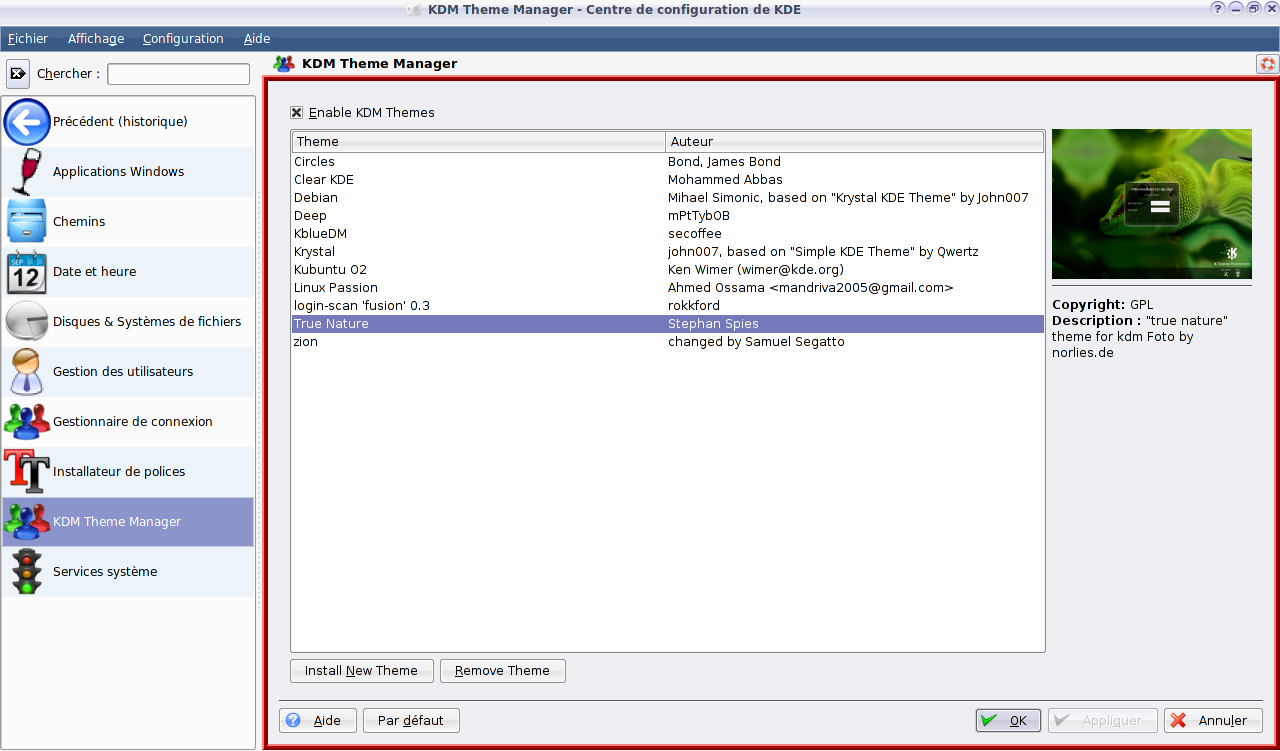Select the Disques & Systèmes de fichiers drive icon

(27, 322)
